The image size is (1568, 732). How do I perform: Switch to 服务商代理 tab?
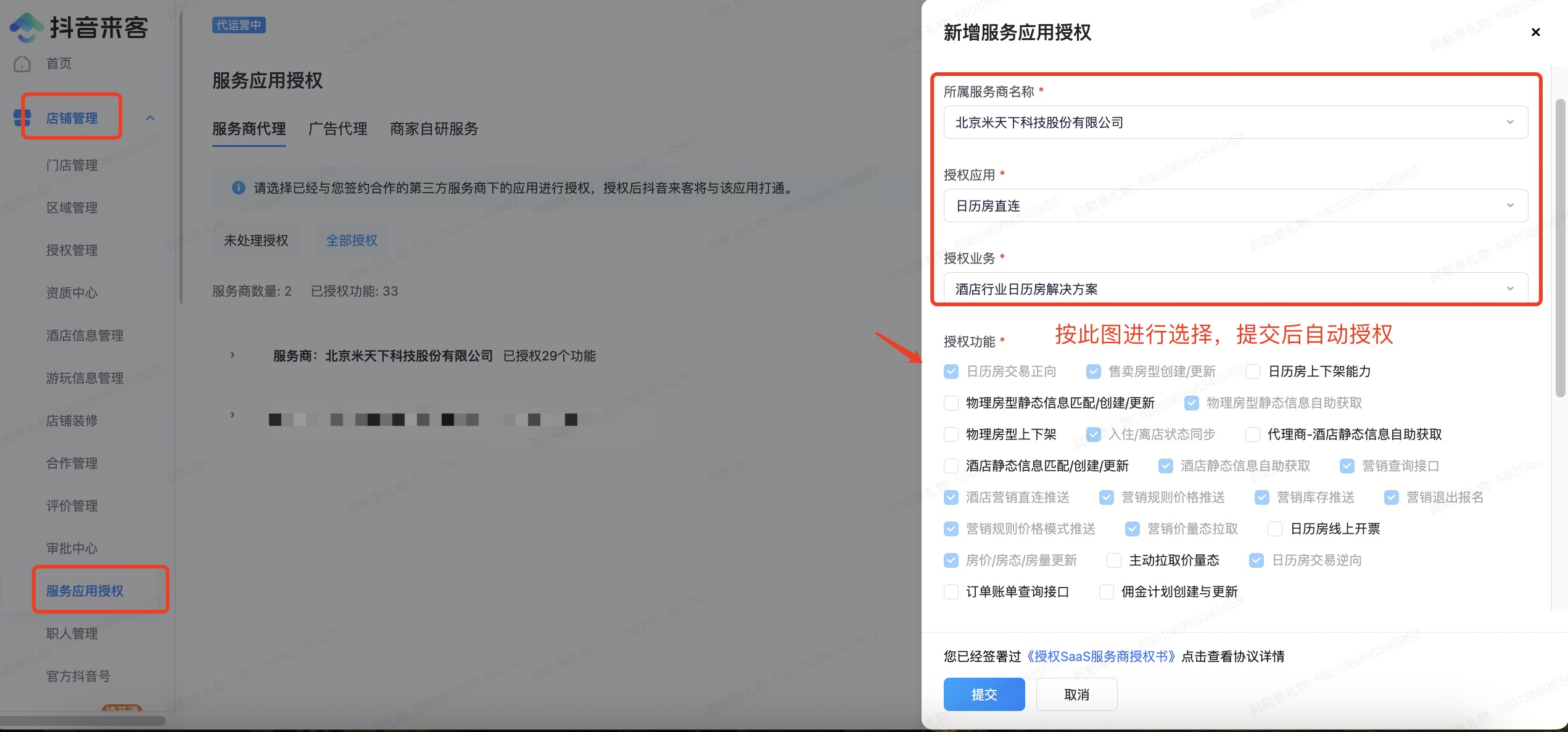point(249,128)
